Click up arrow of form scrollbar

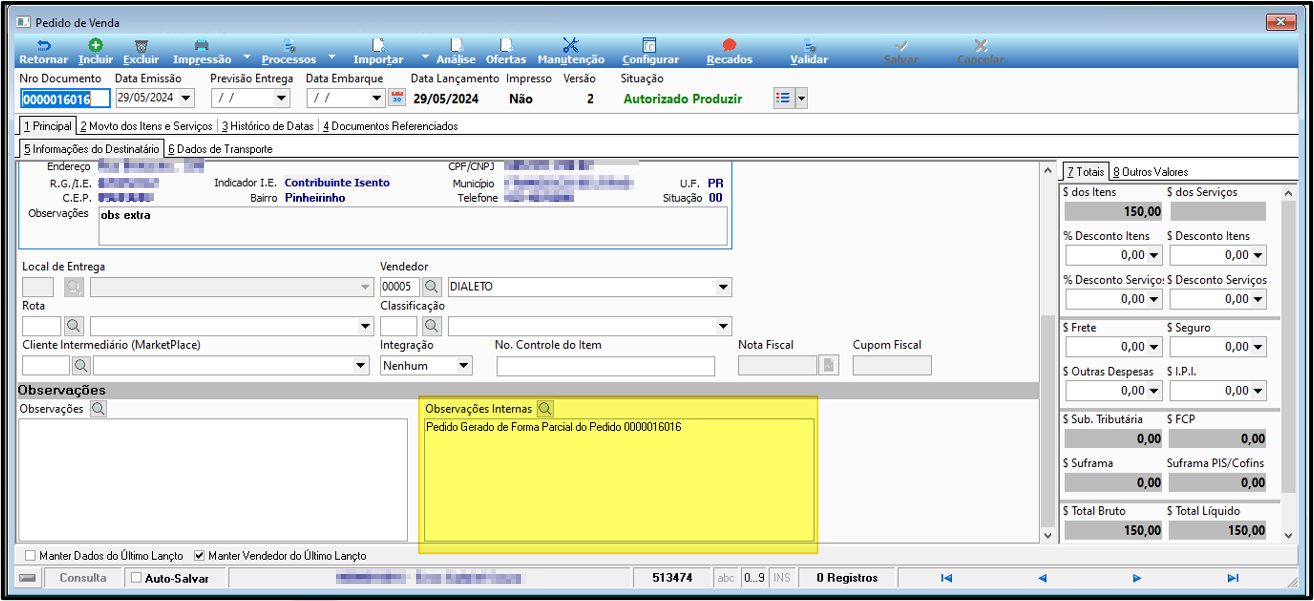coord(1048,171)
